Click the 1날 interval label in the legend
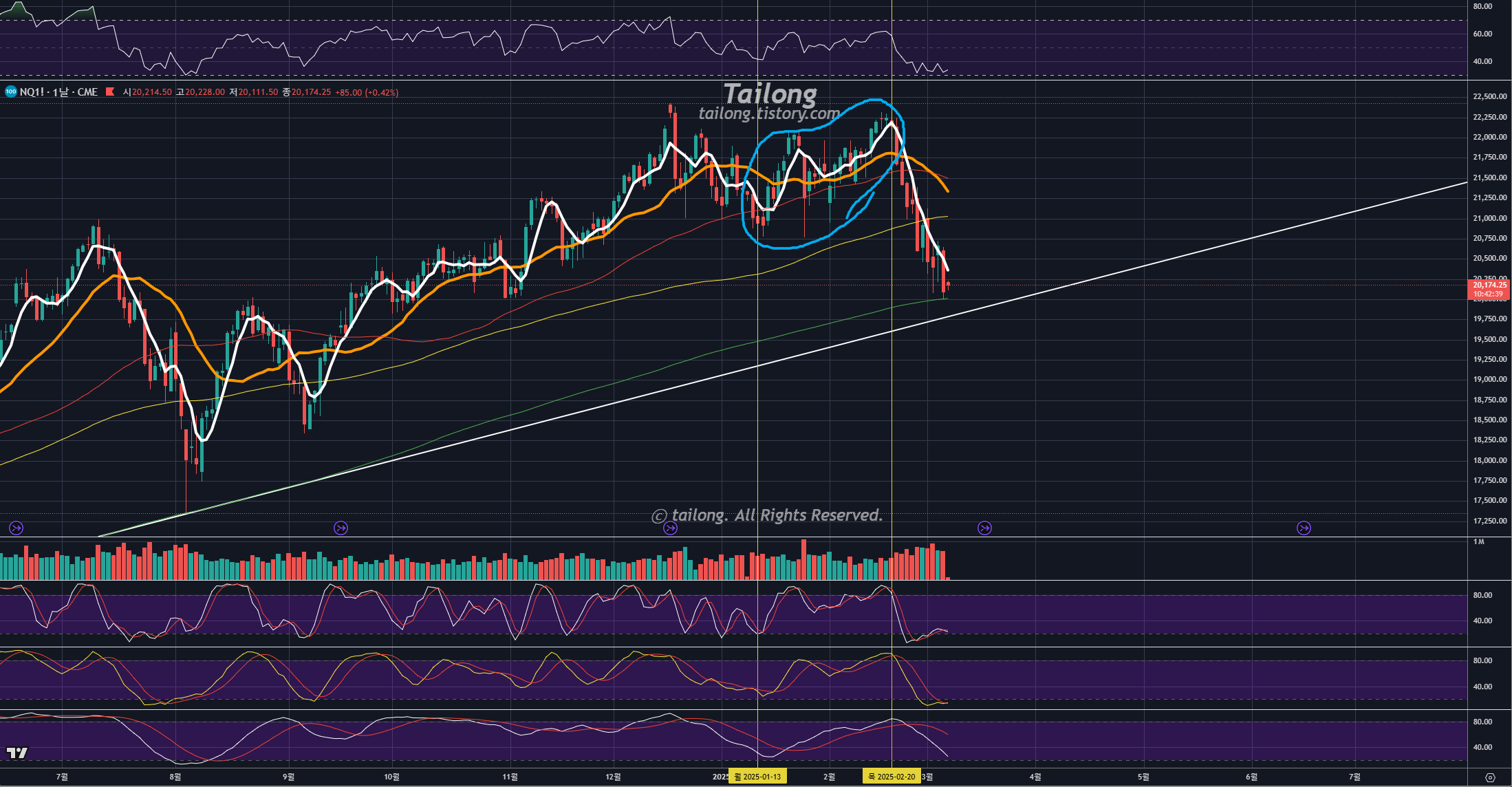1512x787 pixels. (61, 91)
